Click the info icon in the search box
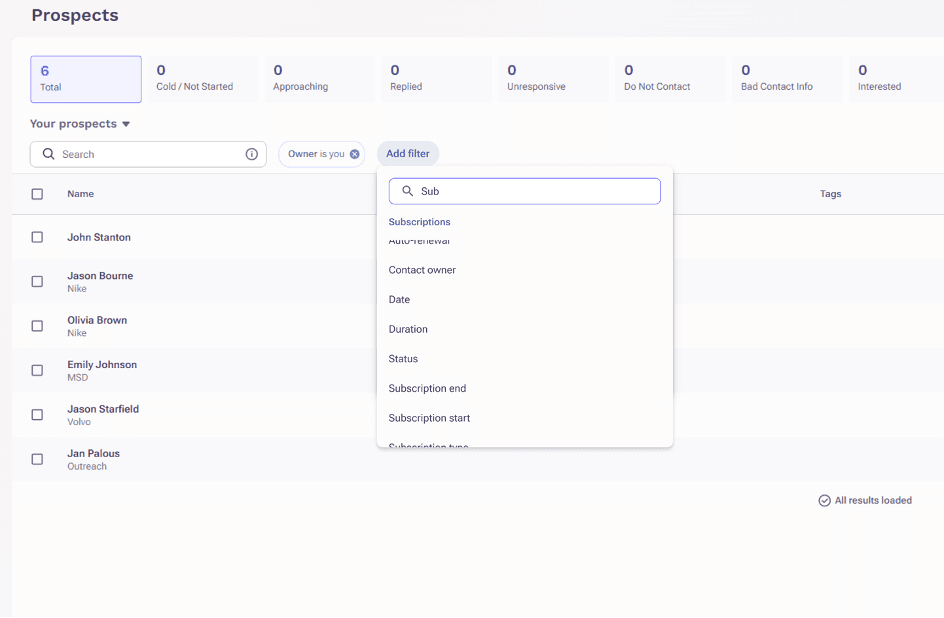This screenshot has height=618, width=944. tap(252, 154)
